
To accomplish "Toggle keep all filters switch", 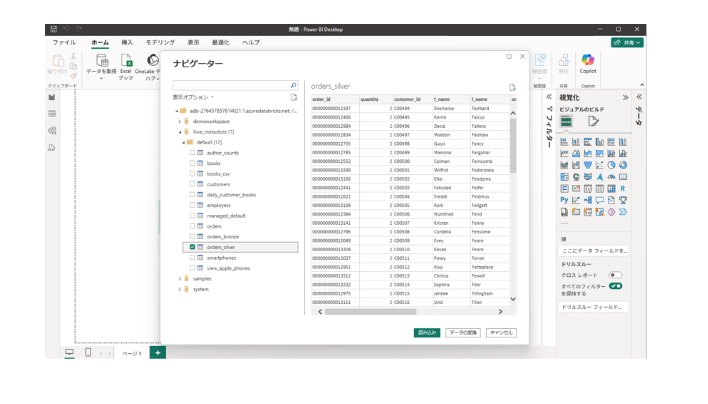I will tap(615, 286).
